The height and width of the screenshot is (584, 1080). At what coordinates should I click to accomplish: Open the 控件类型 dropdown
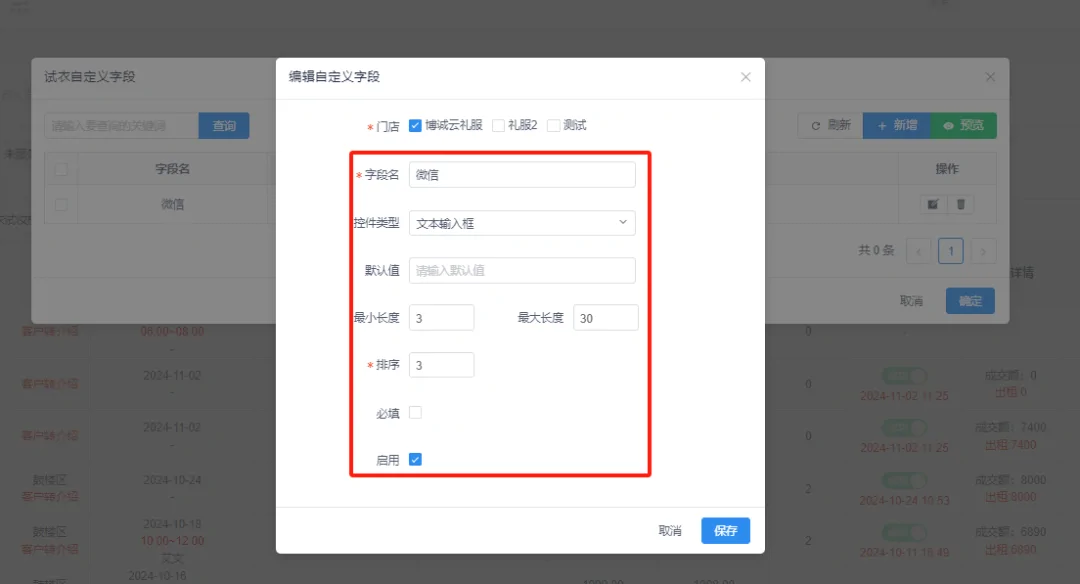pos(522,223)
